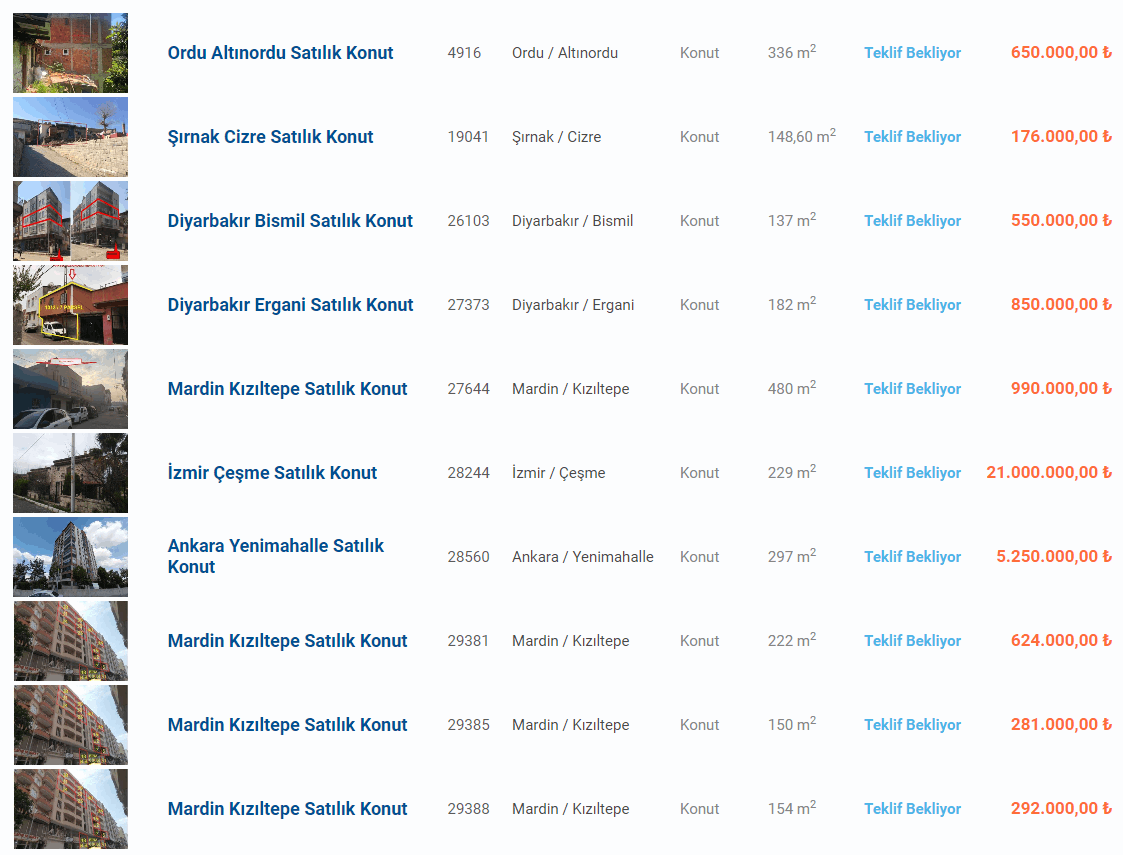Screen dimensions: 1123x855
Task: Open the Ankara Yenimahalle Satılık Konut title
Action: click(275, 556)
